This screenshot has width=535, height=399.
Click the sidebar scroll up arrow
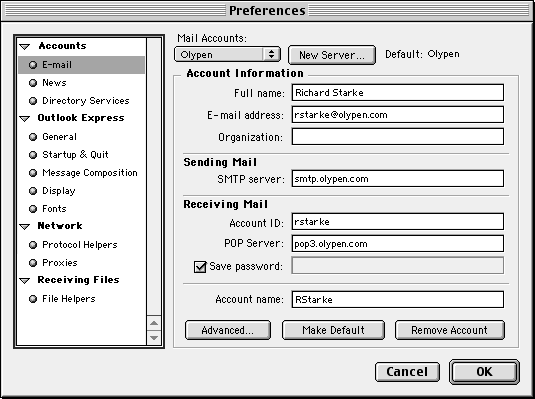point(154,323)
